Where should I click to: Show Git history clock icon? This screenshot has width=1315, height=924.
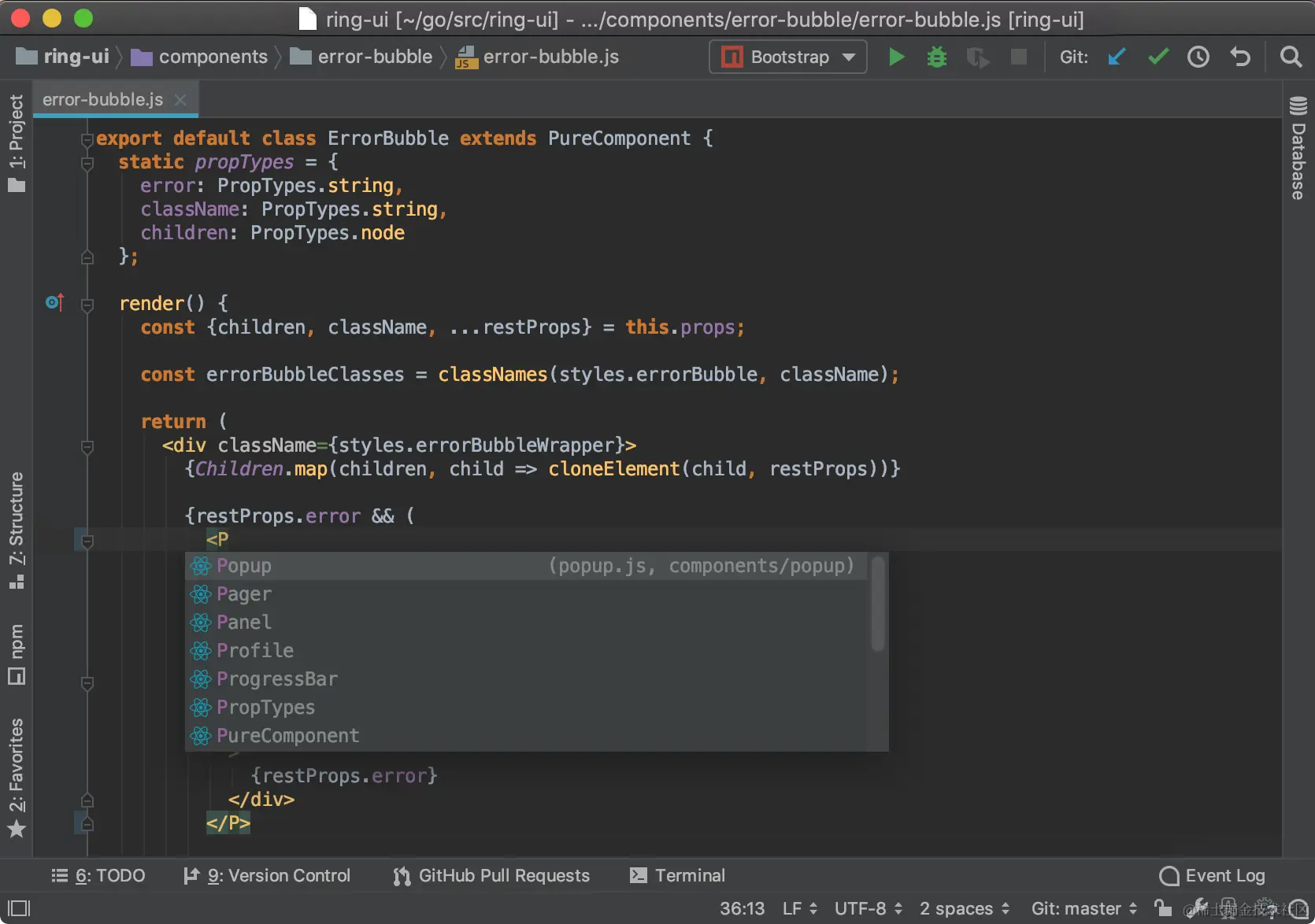pyautogui.click(x=1198, y=57)
